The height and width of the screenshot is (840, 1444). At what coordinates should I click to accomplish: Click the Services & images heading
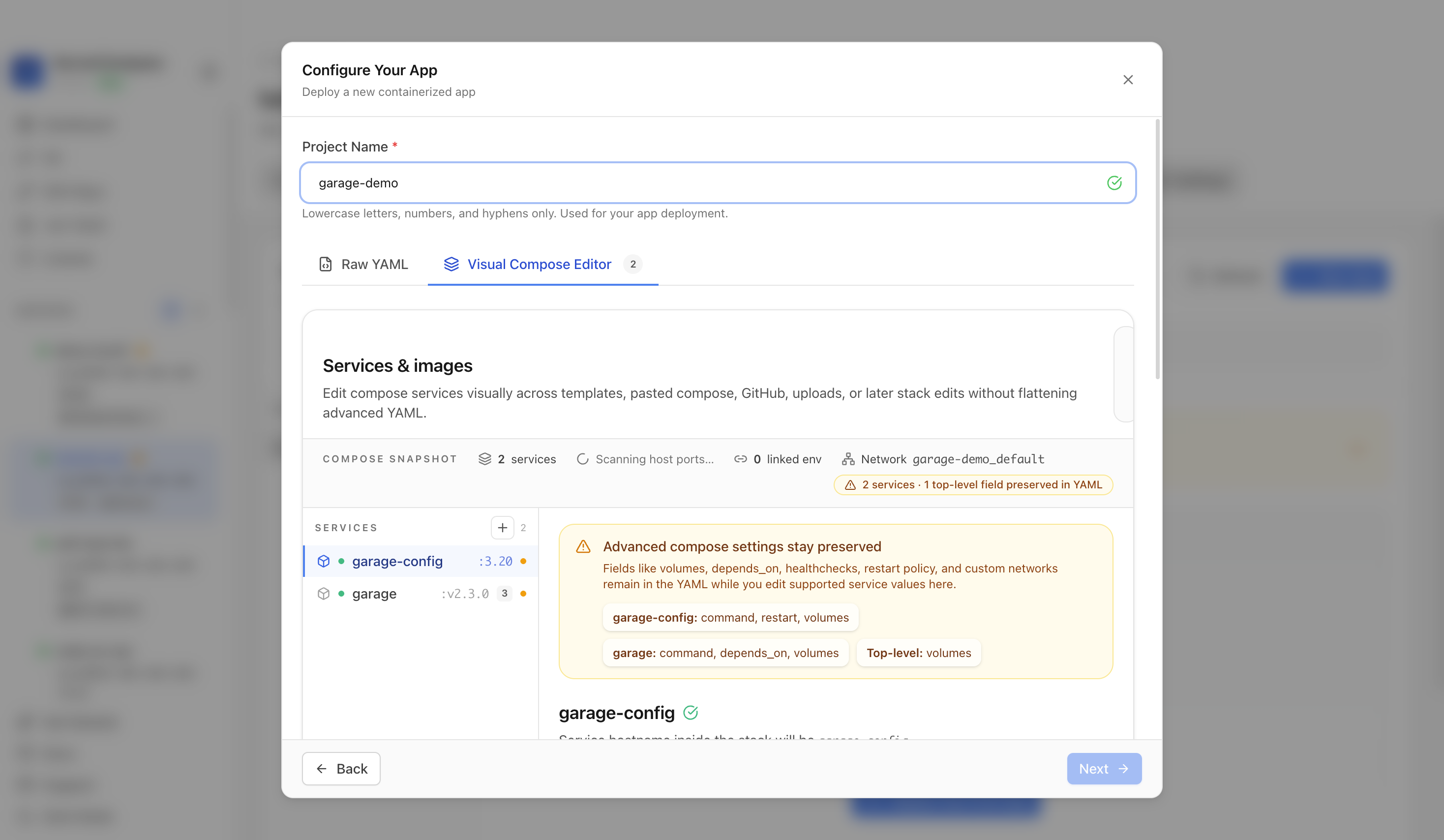coord(397,365)
